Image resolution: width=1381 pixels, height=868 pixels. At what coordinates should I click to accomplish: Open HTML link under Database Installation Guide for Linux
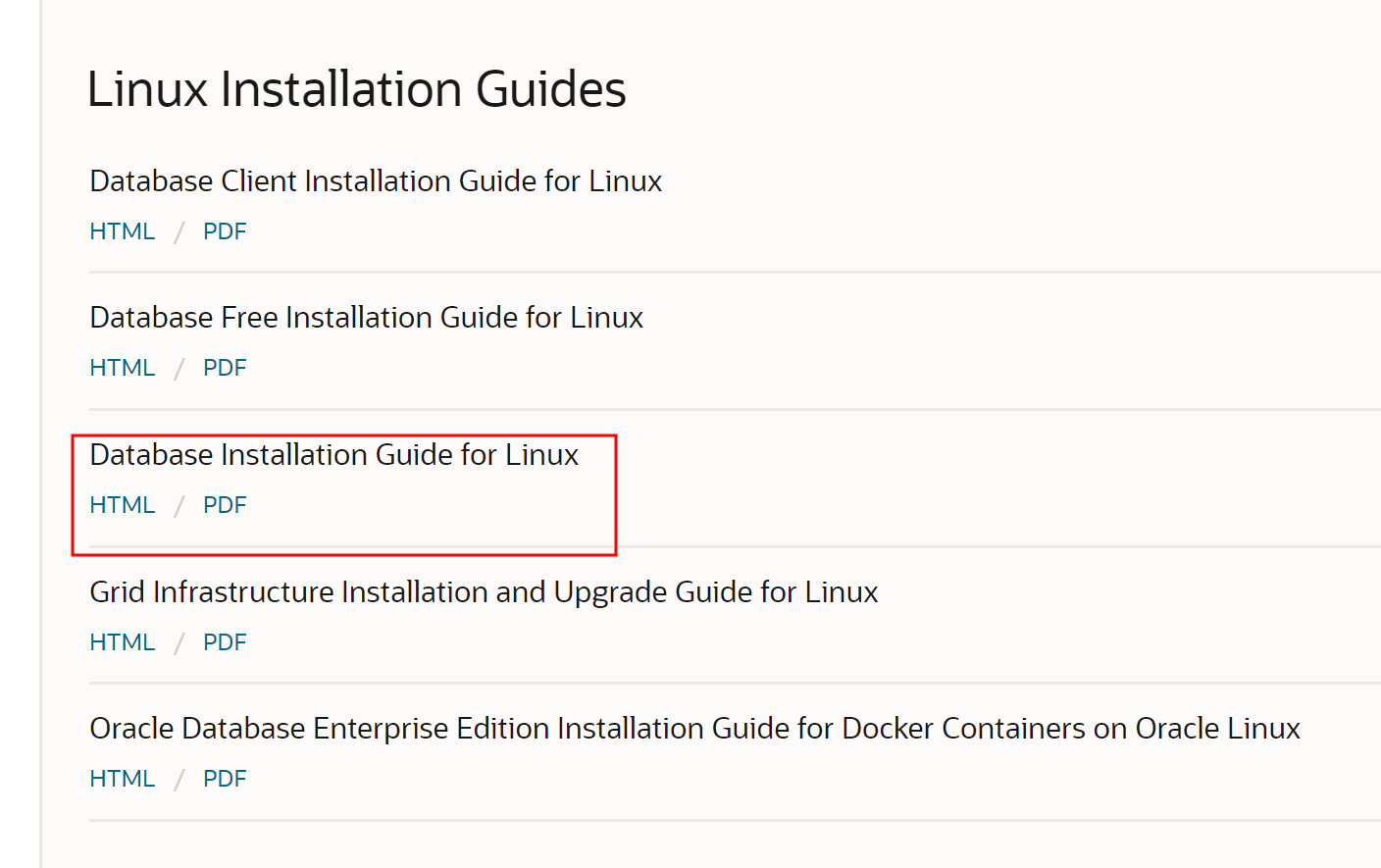click(122, 505)
